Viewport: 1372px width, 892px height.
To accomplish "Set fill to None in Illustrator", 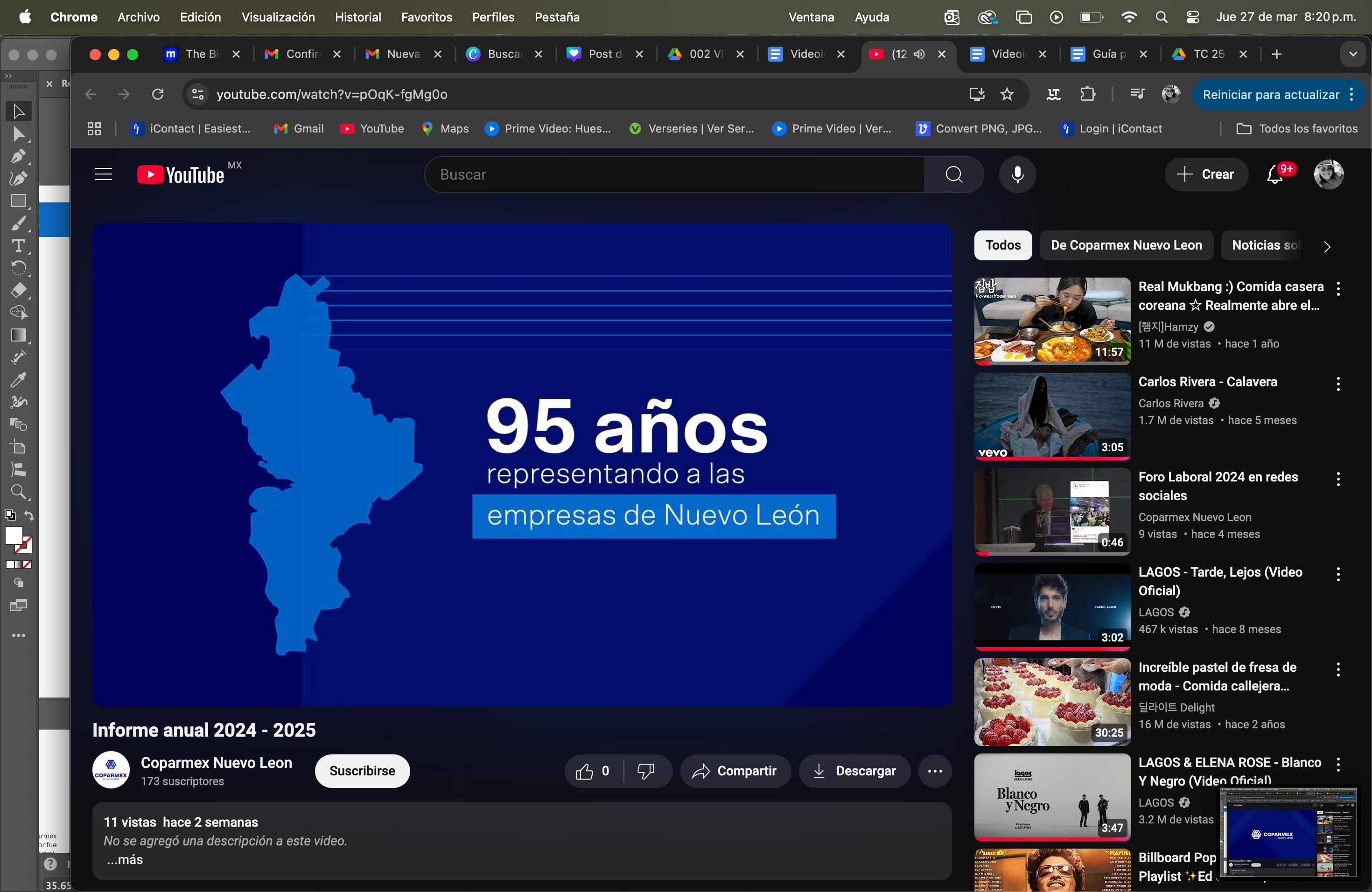I will 27,564.
